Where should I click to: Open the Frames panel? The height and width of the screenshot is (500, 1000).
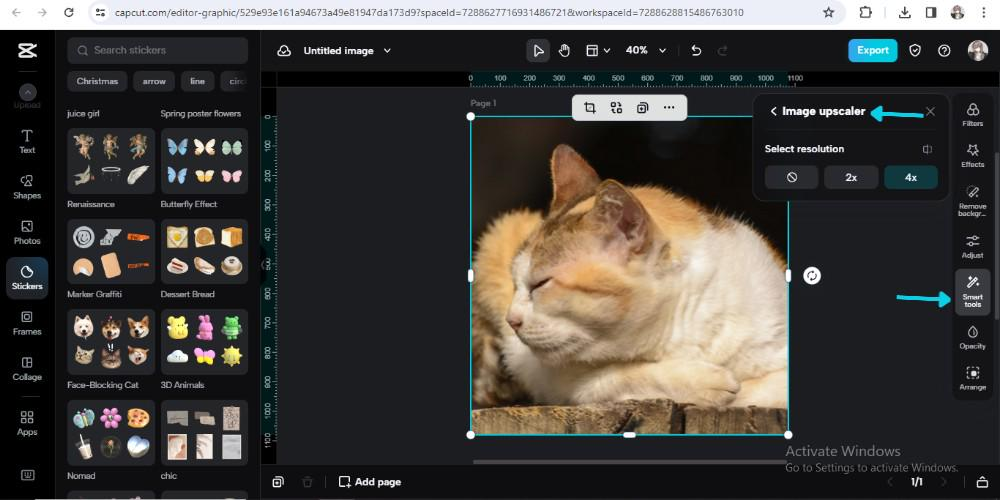(x=27, y=323)
